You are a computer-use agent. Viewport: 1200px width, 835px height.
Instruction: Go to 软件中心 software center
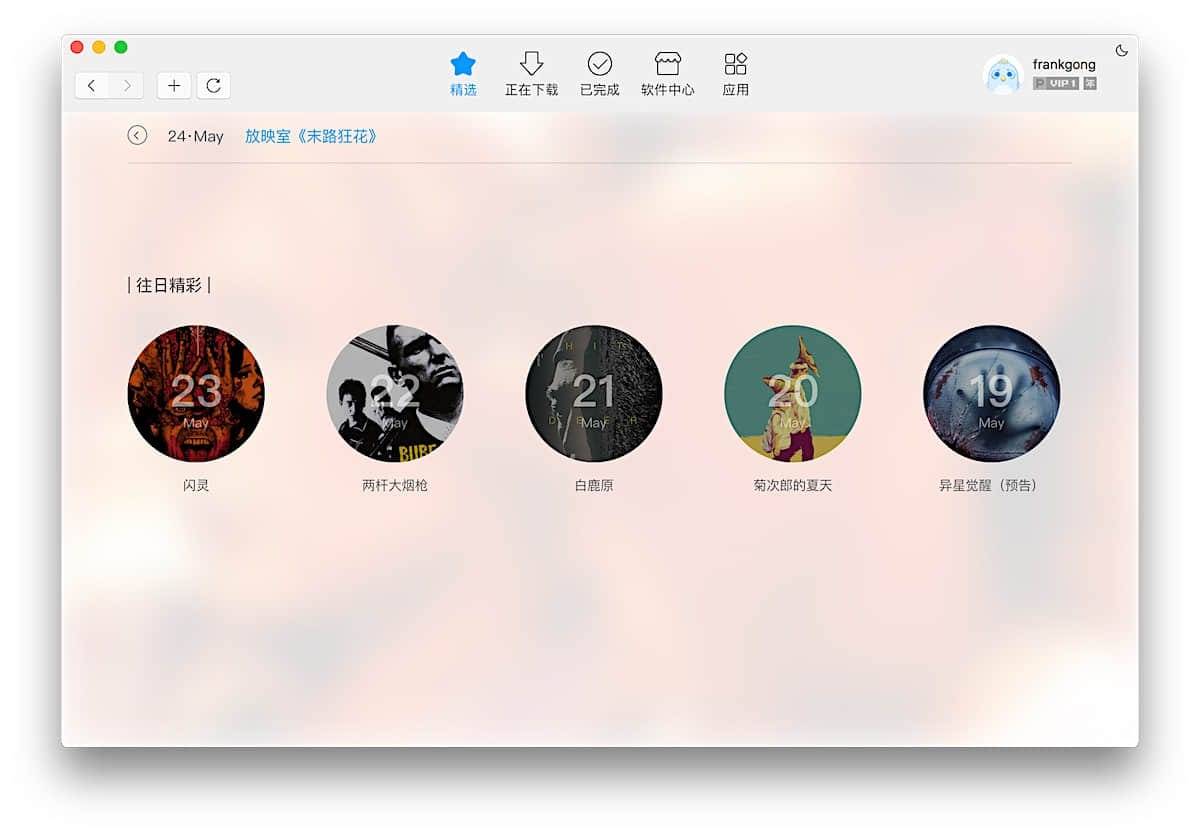668,74
